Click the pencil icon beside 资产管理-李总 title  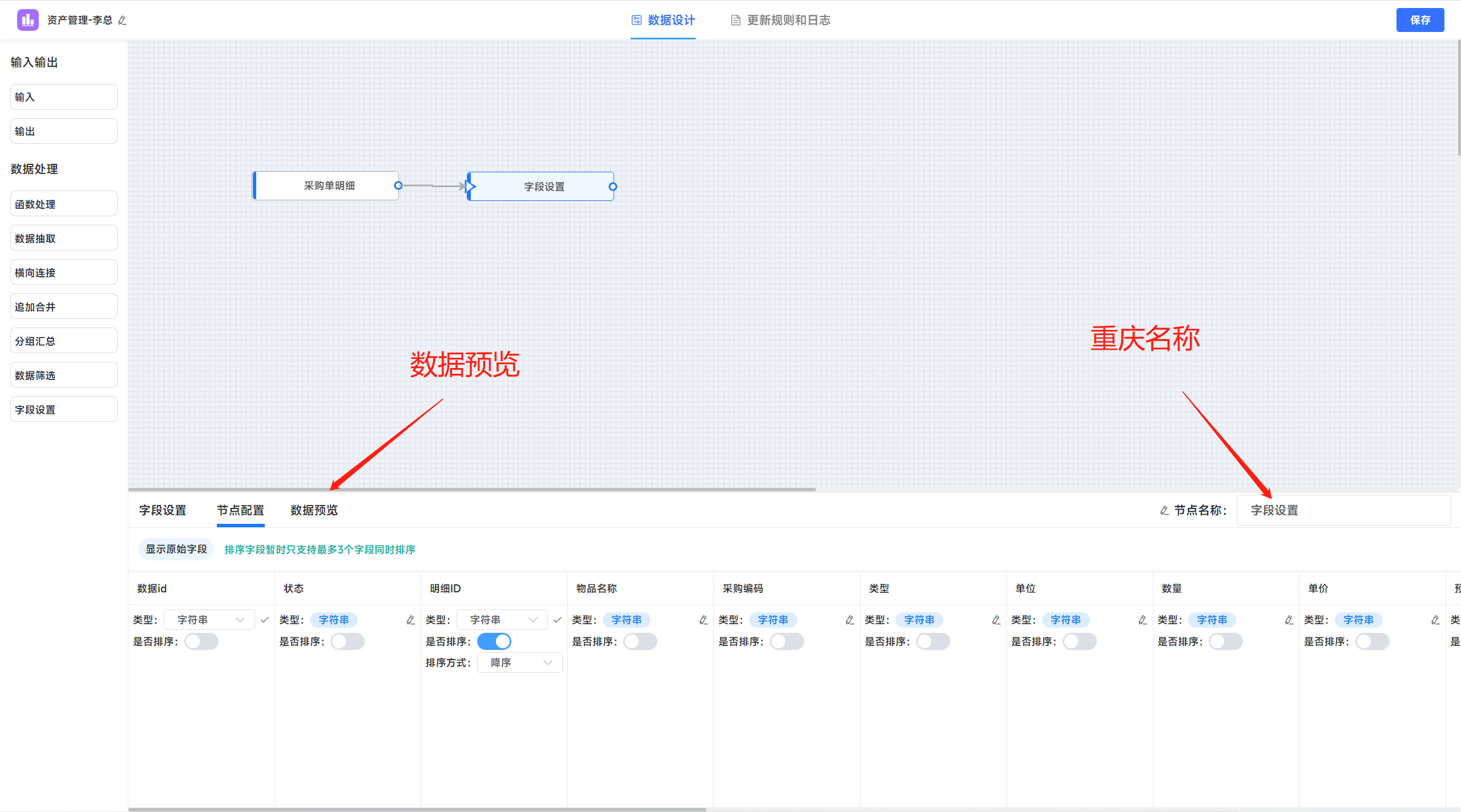(x=122, y=21)
